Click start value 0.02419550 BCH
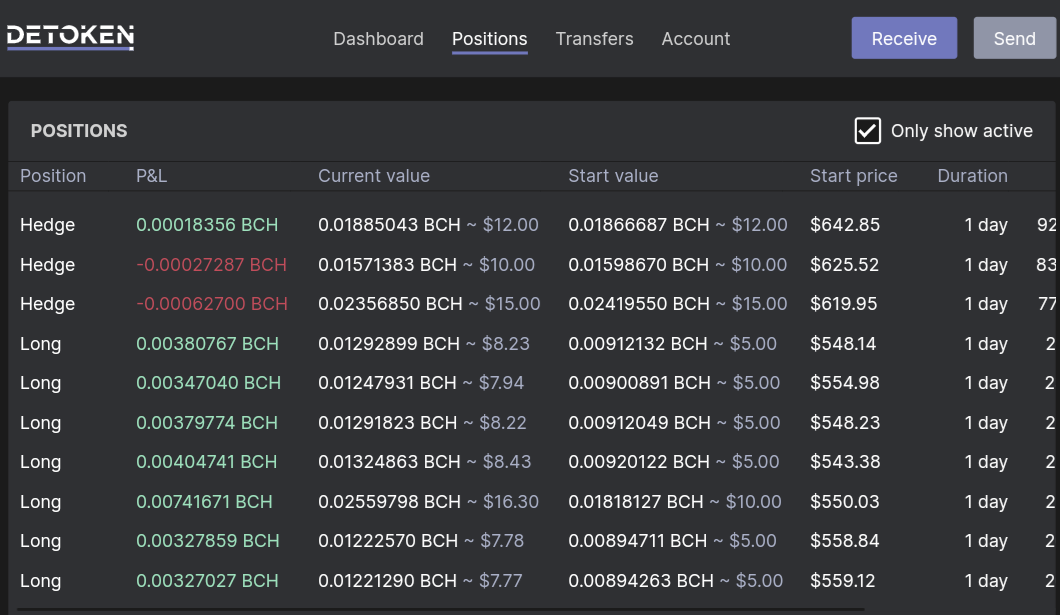This screenshot has width=1060, height=615. 639,303
